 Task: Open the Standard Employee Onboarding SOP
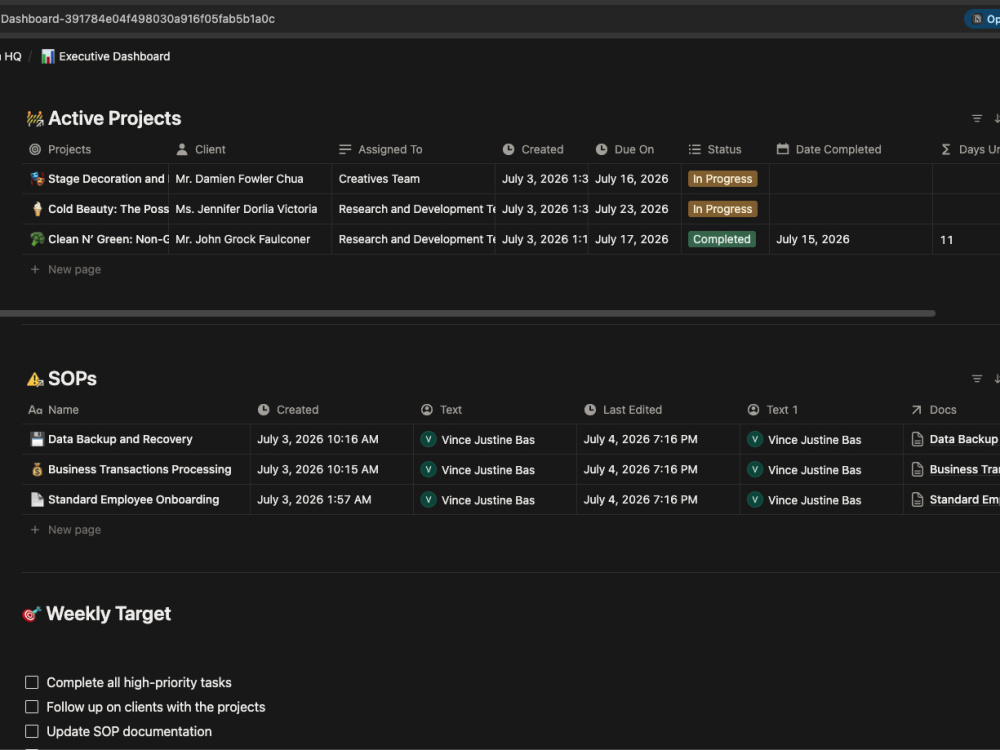tap(133, 499)
